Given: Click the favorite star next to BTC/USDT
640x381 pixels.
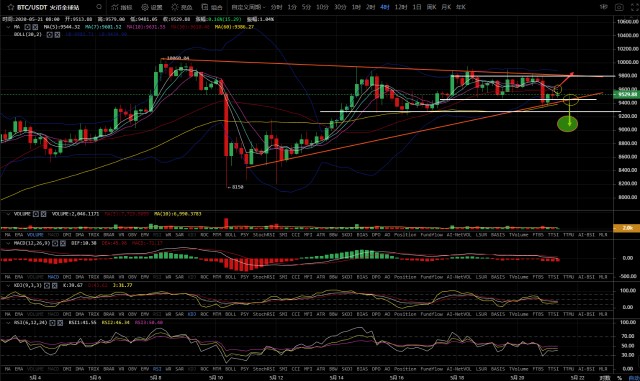Looking at the screenshot, I should point(10,7).
